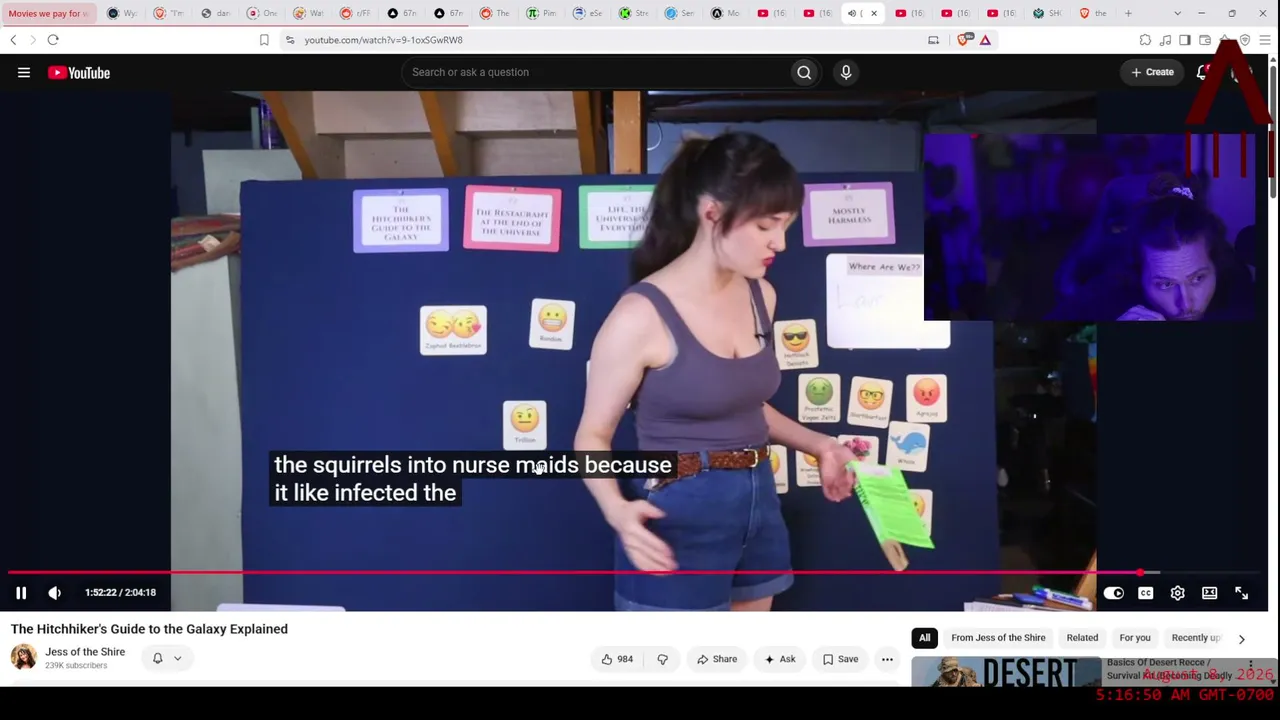Click the '239K subscribers' text
This screenshot has width=1280, height=720.
[x=76, y=665]
